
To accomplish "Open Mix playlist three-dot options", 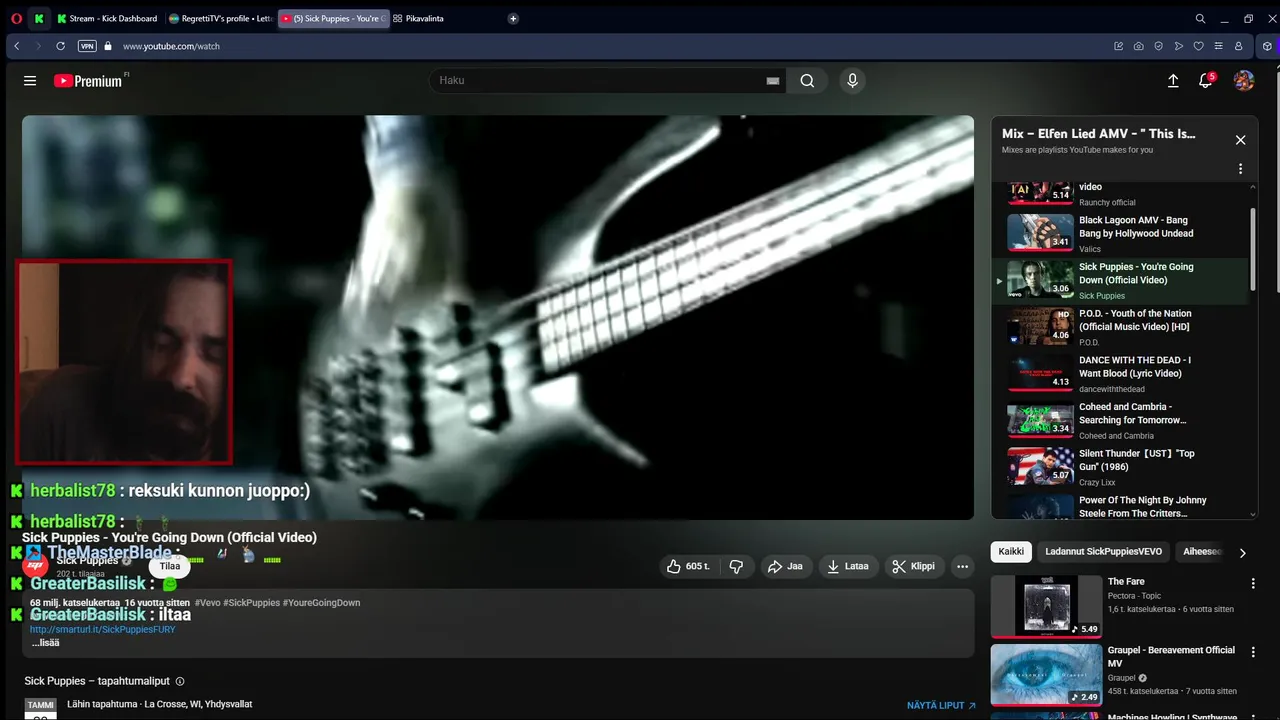I will click(x=1240, y=169).
